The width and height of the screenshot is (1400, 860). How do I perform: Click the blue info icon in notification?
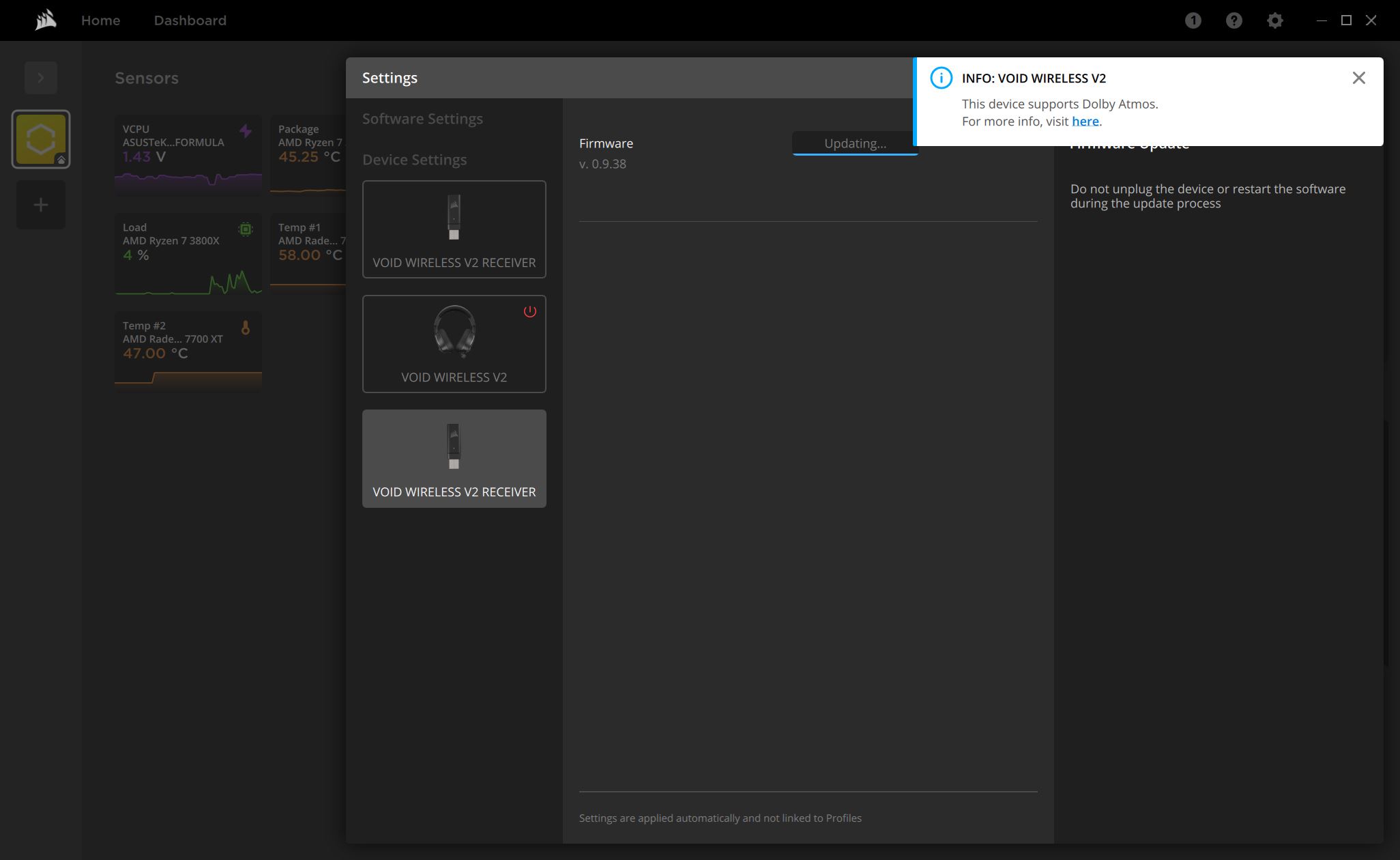[941, 78]
